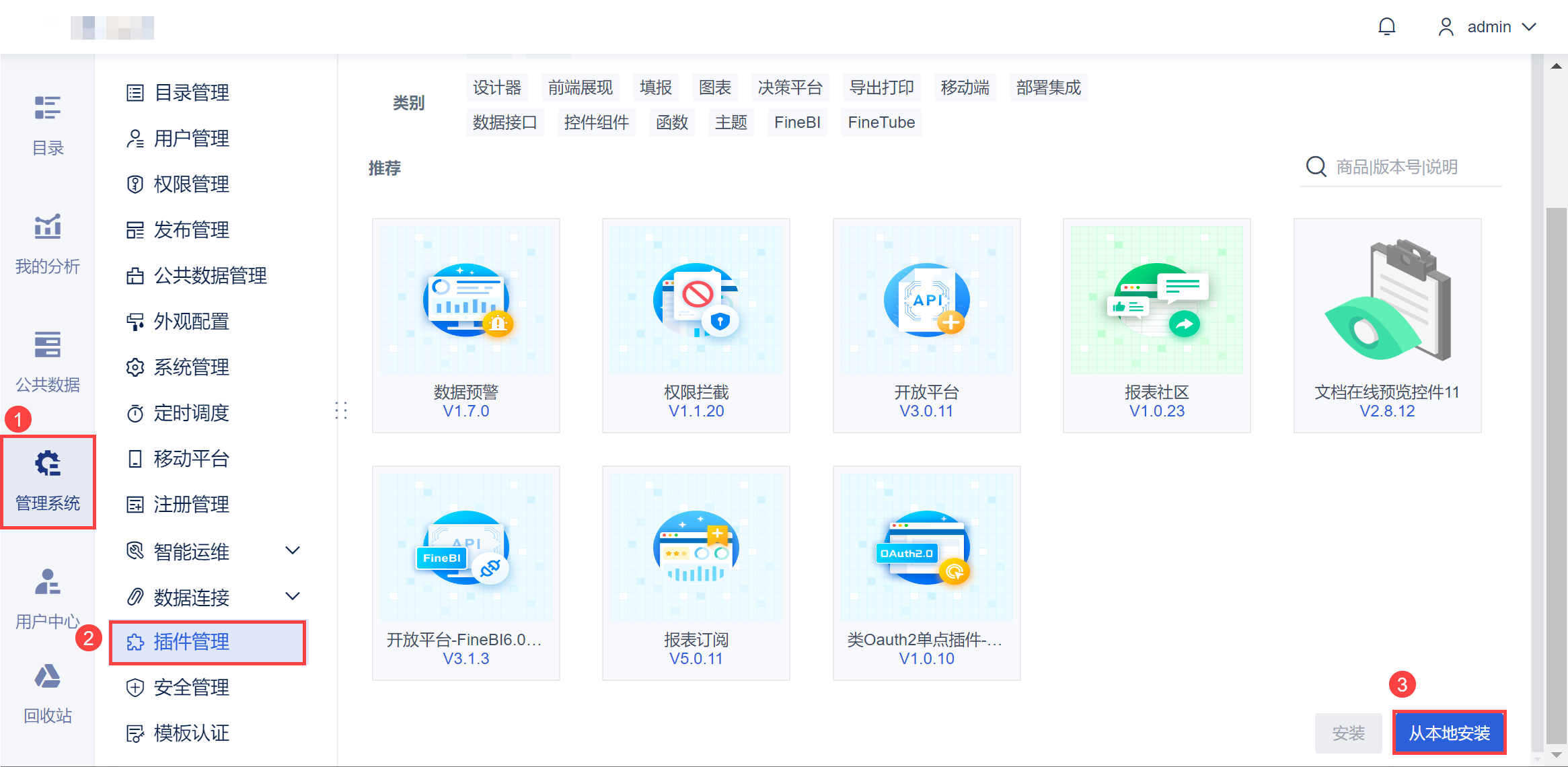Click the notification bell icon
1568x767 pixels.
(x=1386, y=27)
